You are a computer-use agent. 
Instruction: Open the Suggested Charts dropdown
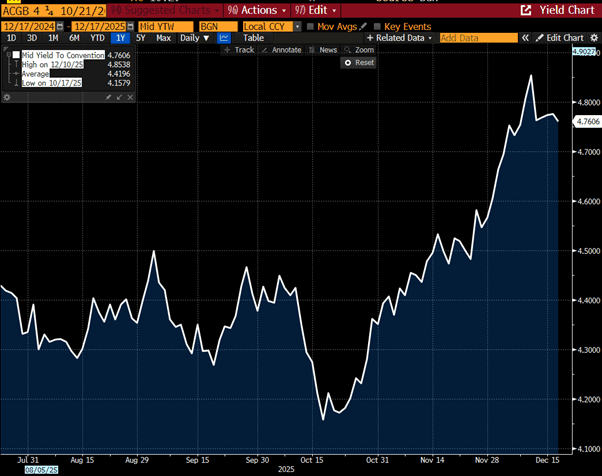click(x=165, y=10)
